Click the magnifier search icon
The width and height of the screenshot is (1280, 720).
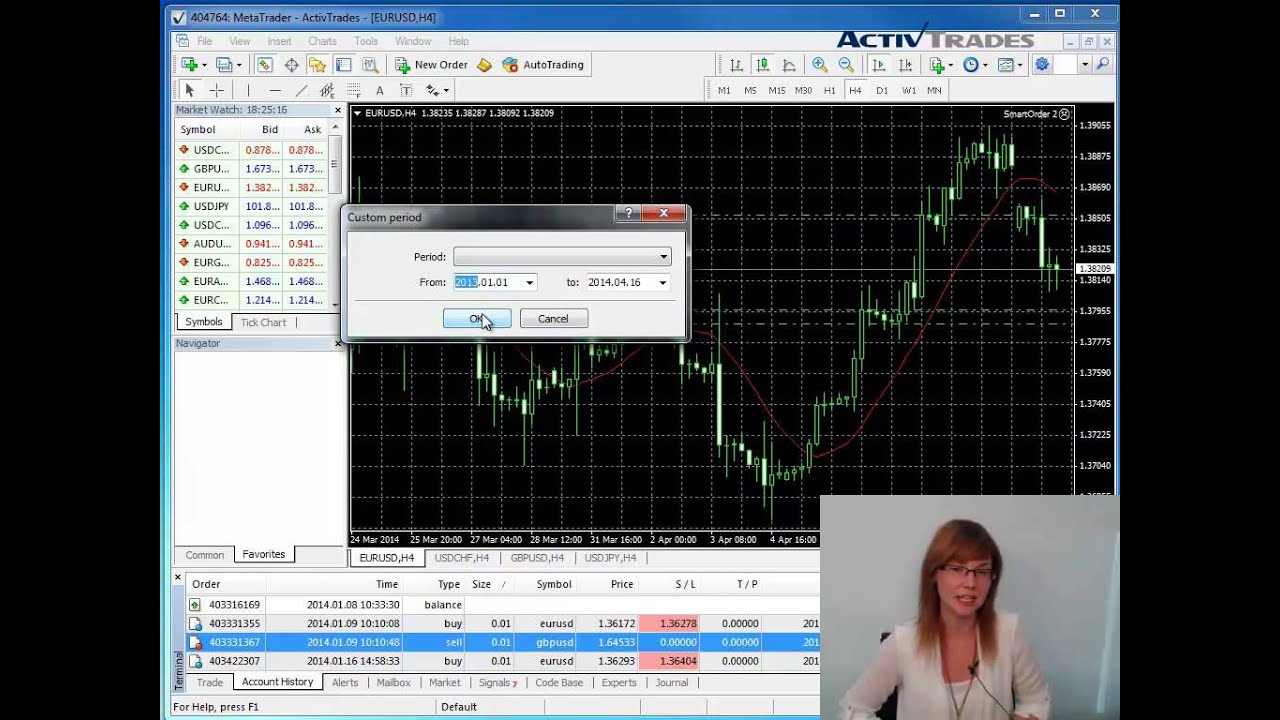1103,64
